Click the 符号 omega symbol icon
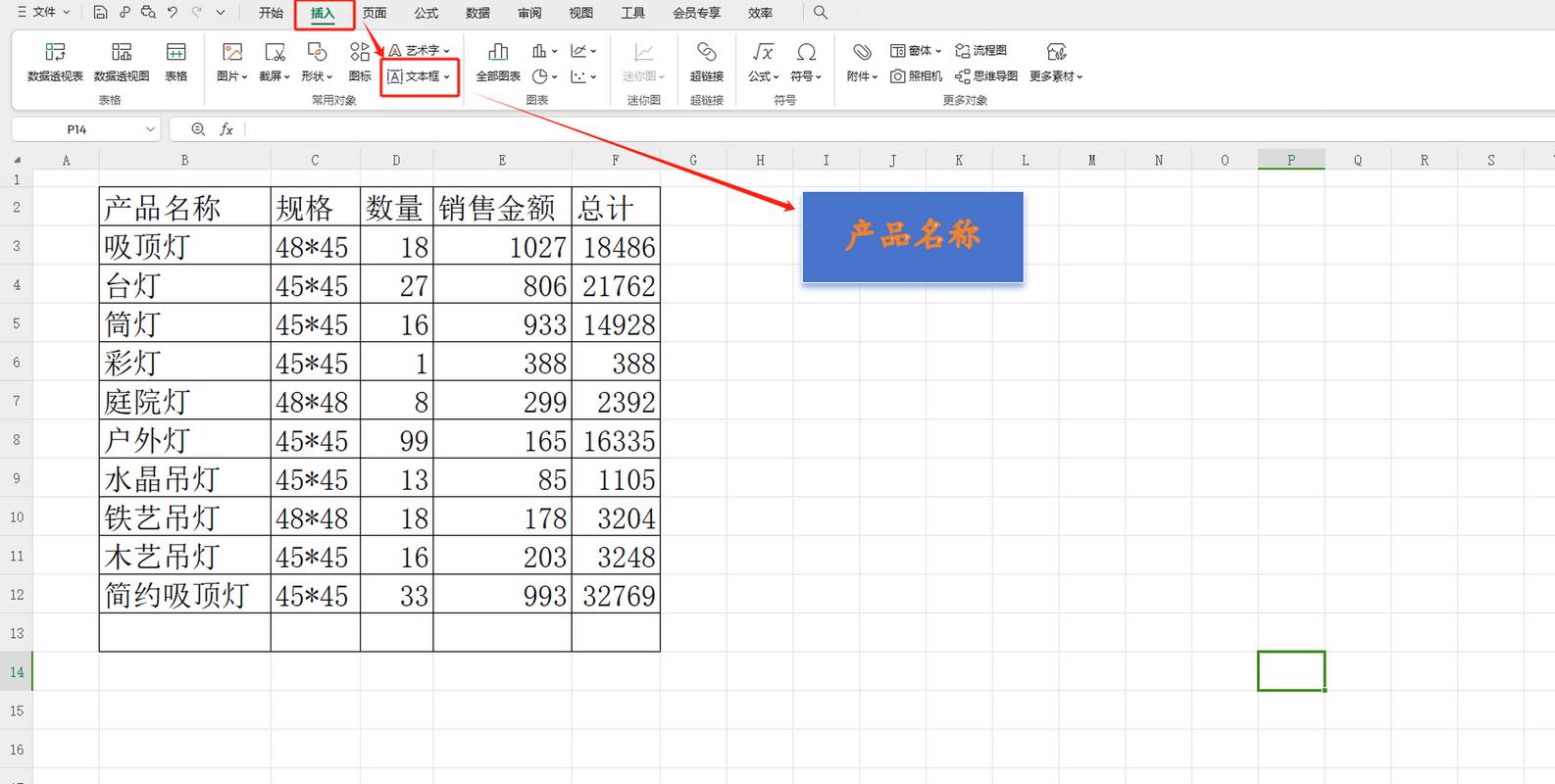Viewport: 1555px width, 784px height. click(x=806, y=52)
